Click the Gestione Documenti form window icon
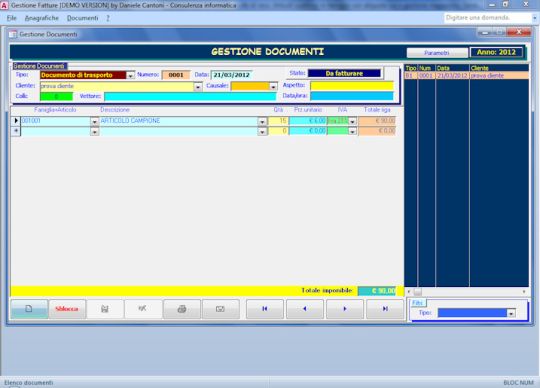The height and width of the screenshot is (388, 540). (x=13, y=34)
